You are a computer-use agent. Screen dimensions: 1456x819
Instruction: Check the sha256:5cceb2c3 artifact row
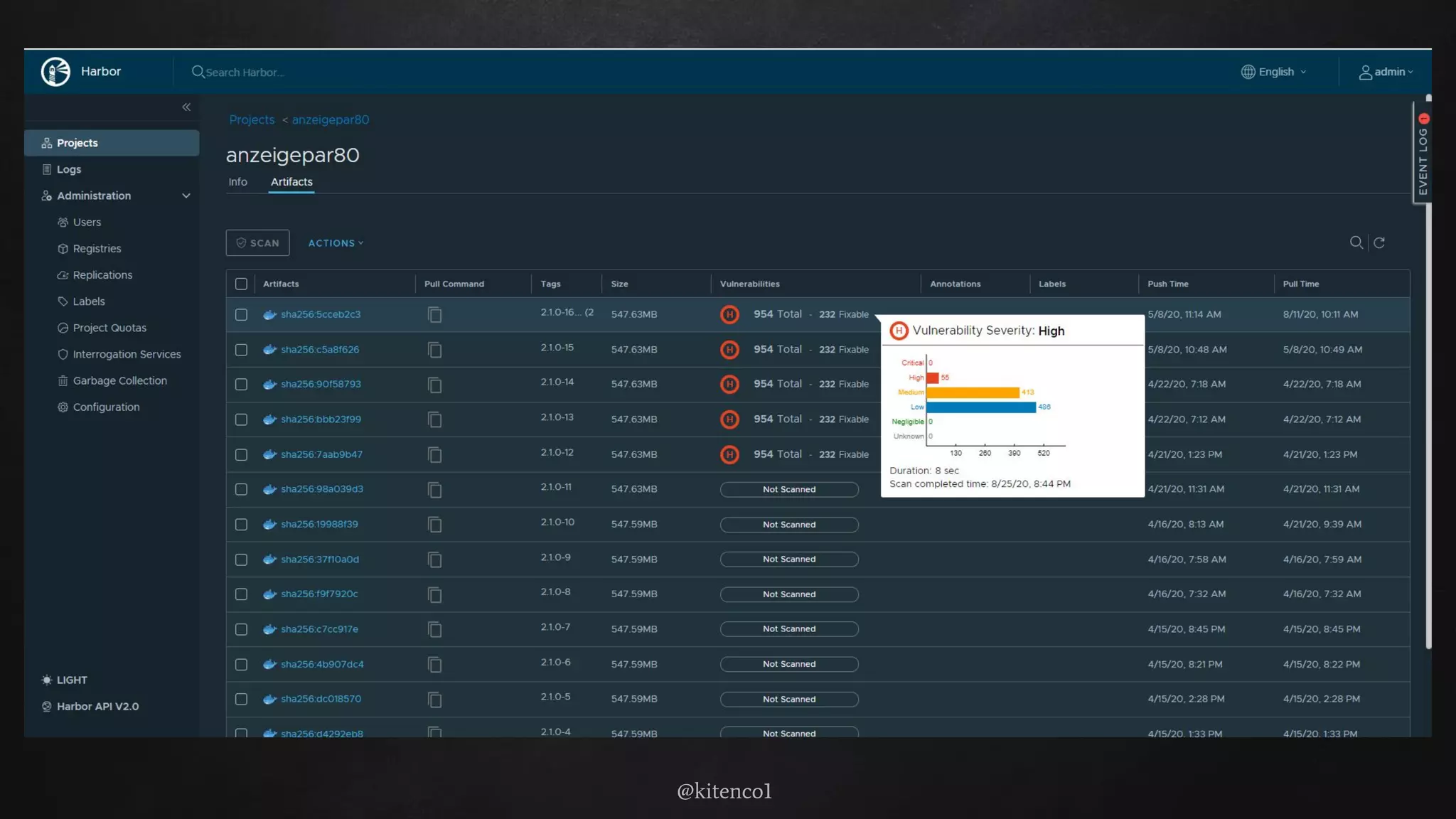(242, 315)
